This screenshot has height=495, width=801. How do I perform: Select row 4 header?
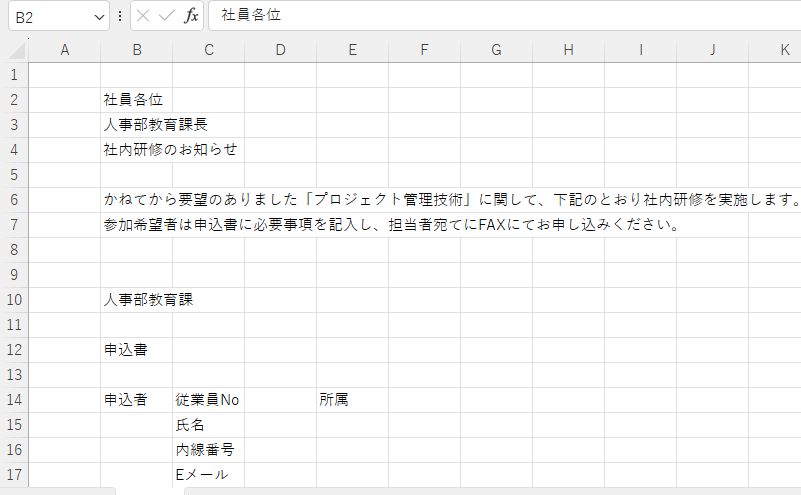coord(14,150)
